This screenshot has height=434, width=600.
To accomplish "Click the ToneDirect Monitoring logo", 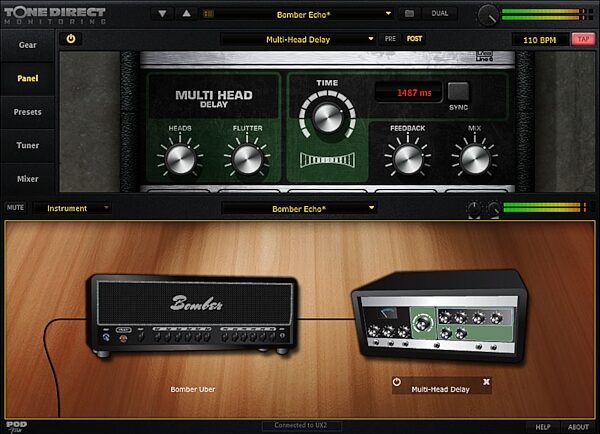I will [x=55, y=15].
